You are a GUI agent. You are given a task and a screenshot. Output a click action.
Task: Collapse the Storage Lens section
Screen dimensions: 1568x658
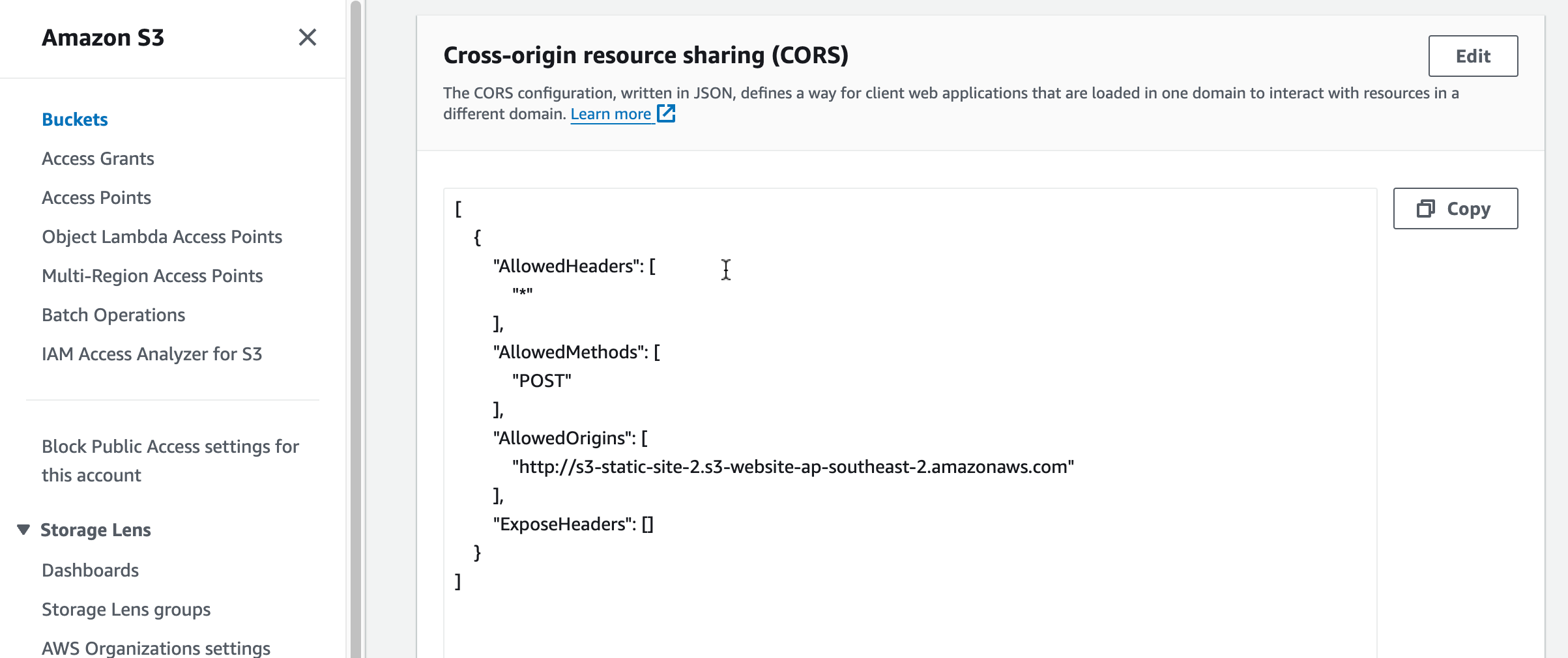coord(23,530)
